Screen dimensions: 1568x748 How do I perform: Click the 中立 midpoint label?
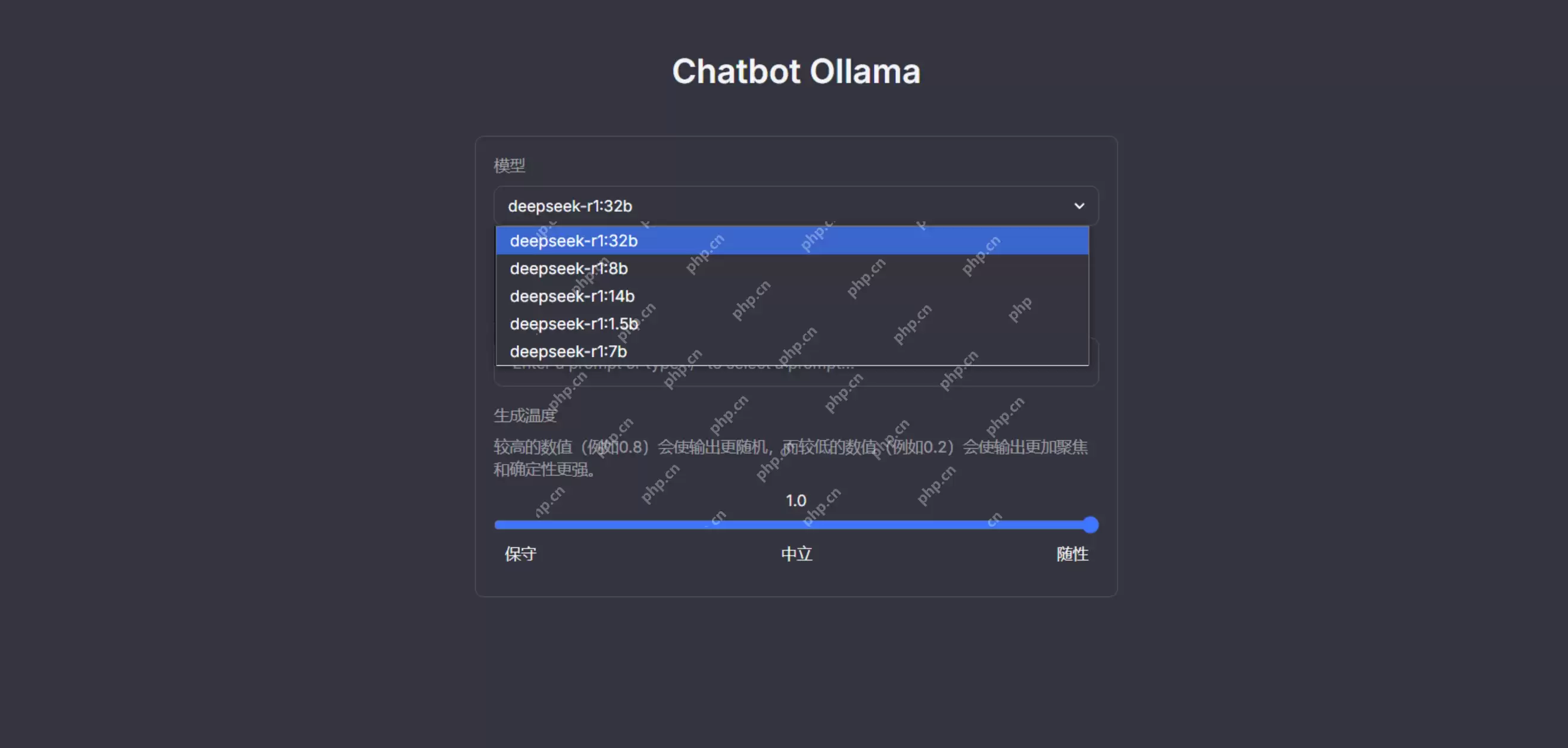tap(795, 554)
